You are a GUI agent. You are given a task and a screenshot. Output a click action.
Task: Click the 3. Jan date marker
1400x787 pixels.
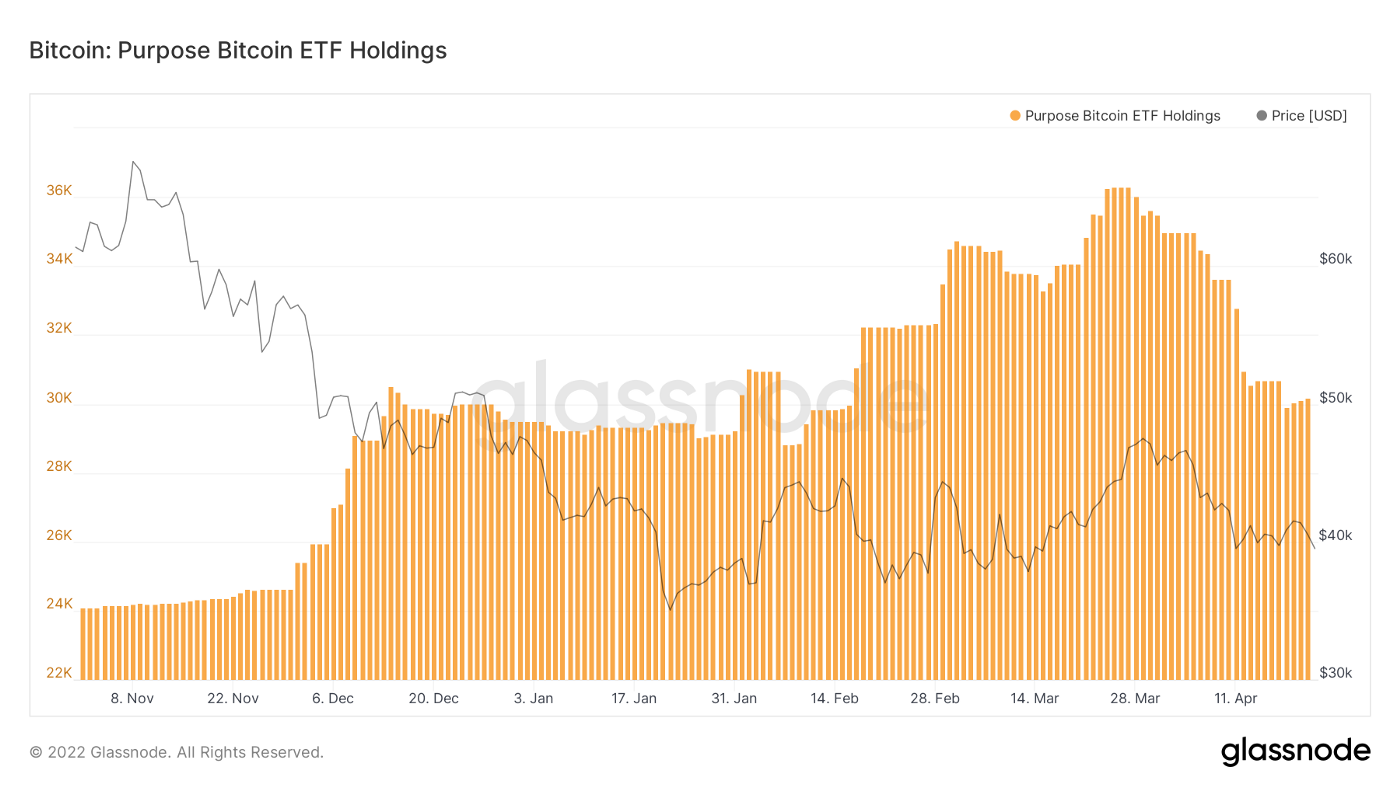(x=533, y=698)
